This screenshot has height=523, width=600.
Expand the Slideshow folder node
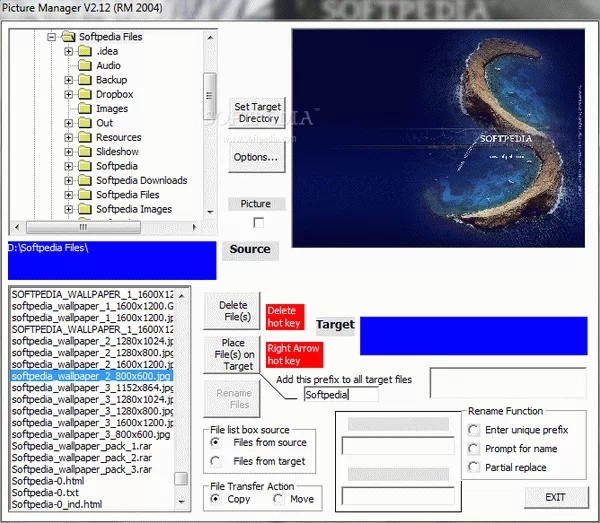[x=68, y=152]
